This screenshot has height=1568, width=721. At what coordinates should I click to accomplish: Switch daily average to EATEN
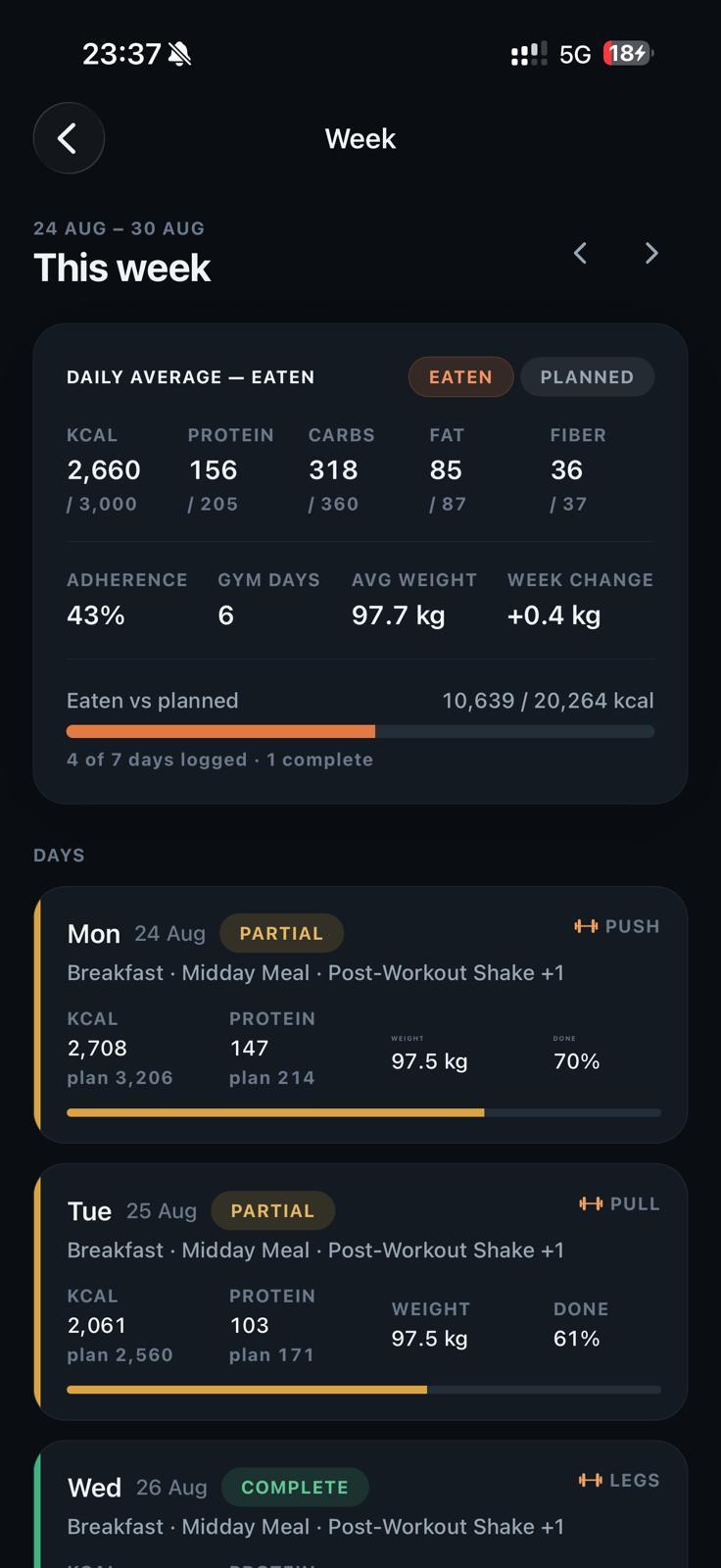pyautogui.click(x=460, y=377)
